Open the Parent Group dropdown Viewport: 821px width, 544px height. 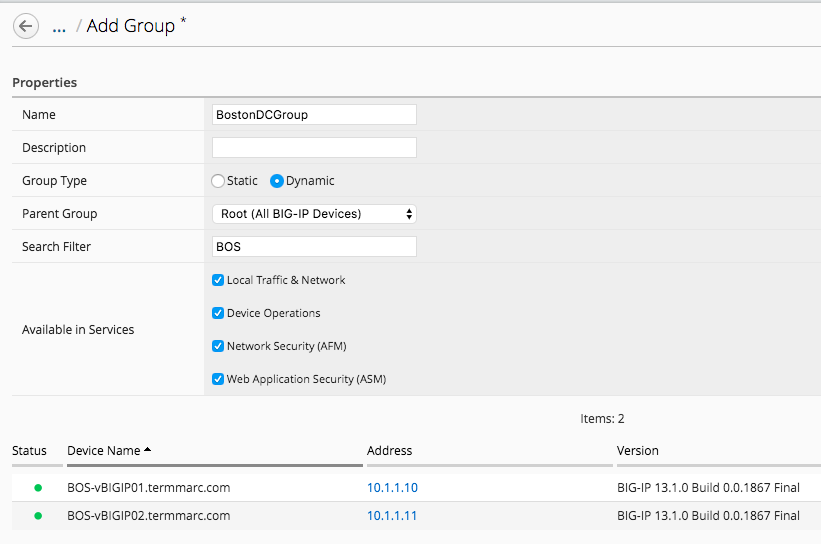click(314, 214)
